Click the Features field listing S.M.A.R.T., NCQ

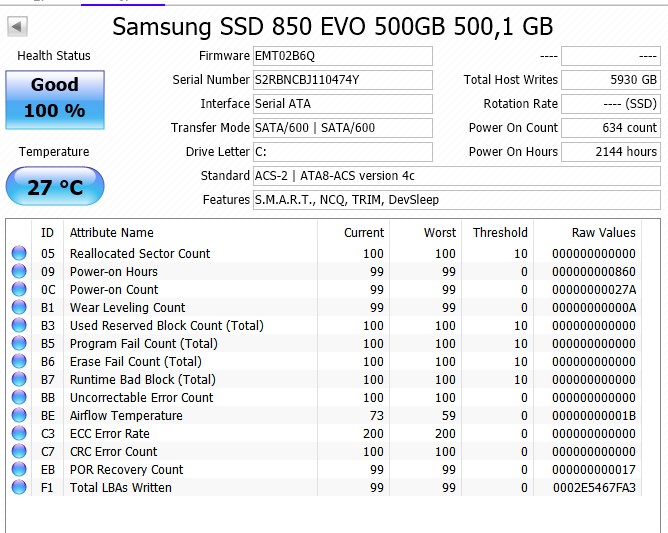coord(457,200)
